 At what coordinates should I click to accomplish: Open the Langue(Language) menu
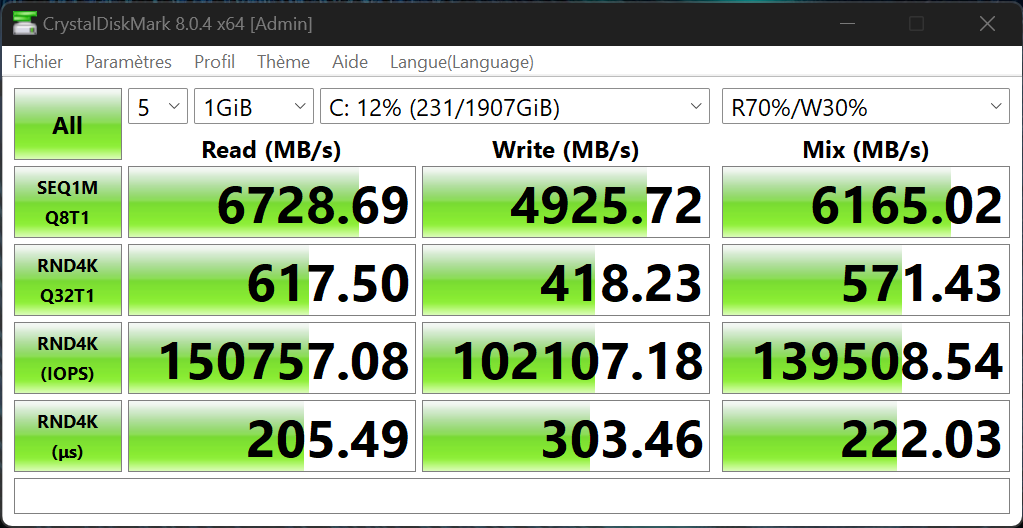(461, 62)
